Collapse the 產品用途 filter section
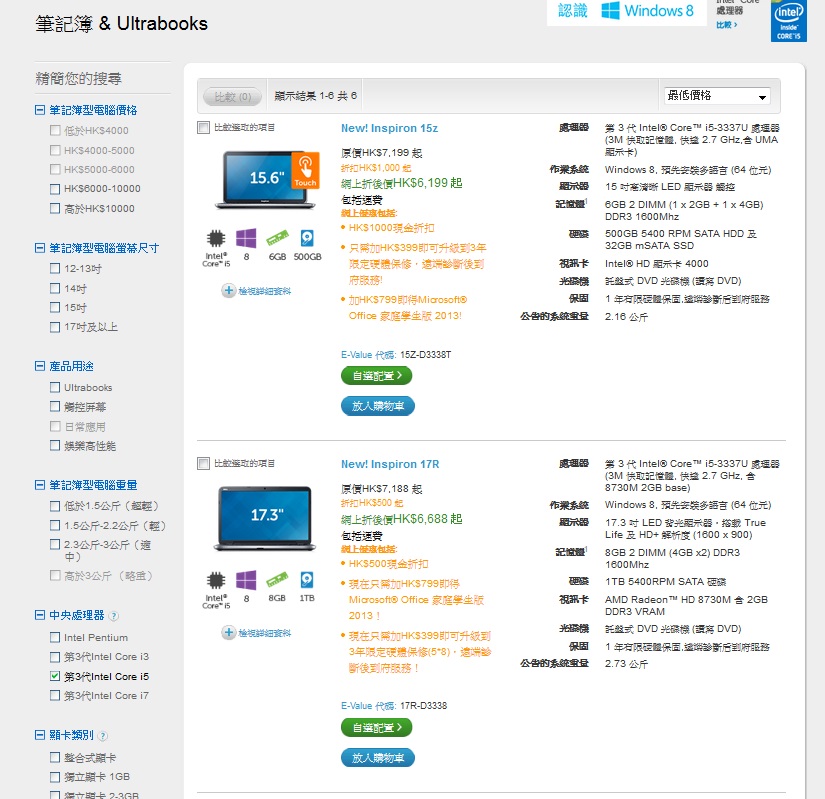 point(39,366)
